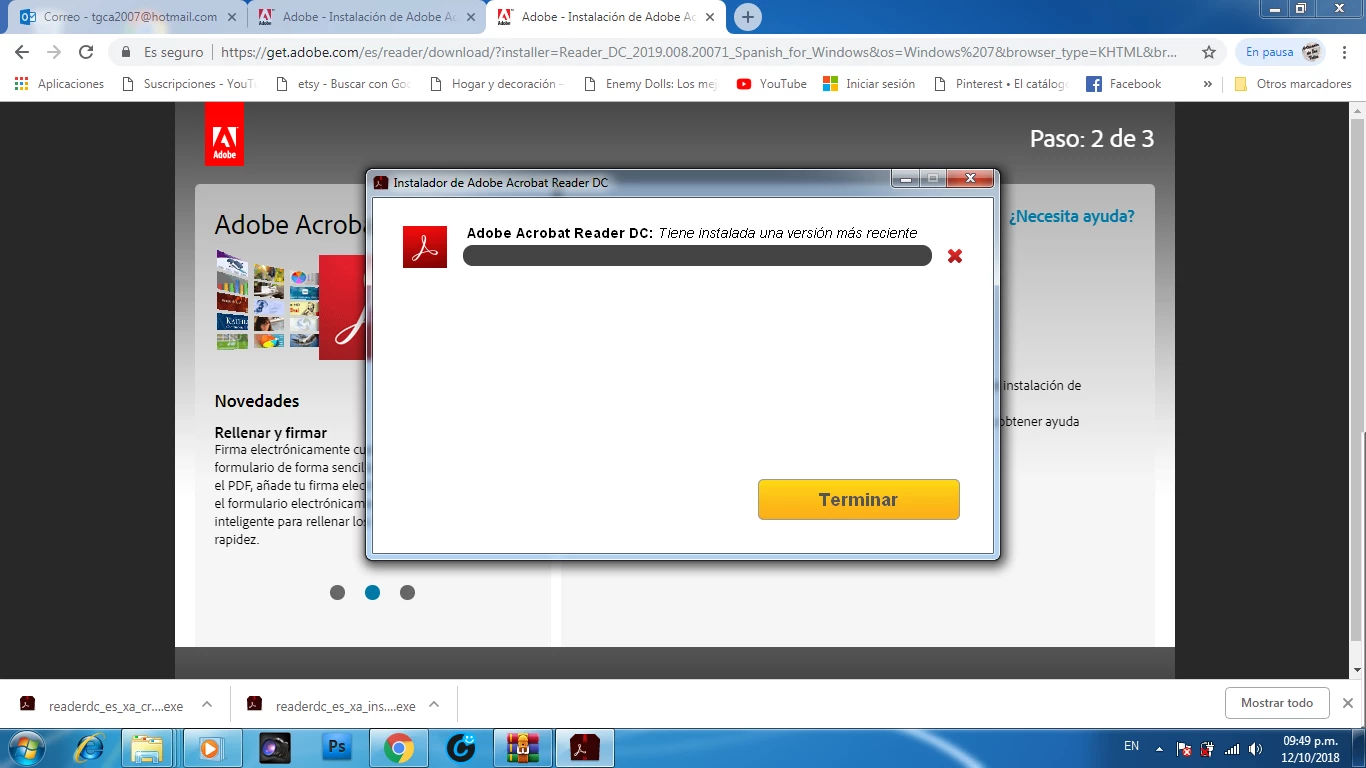The image size is (1366, 768).
Task: Open the Chrome three-dot menu
Action: click(x=1347, y=52)
